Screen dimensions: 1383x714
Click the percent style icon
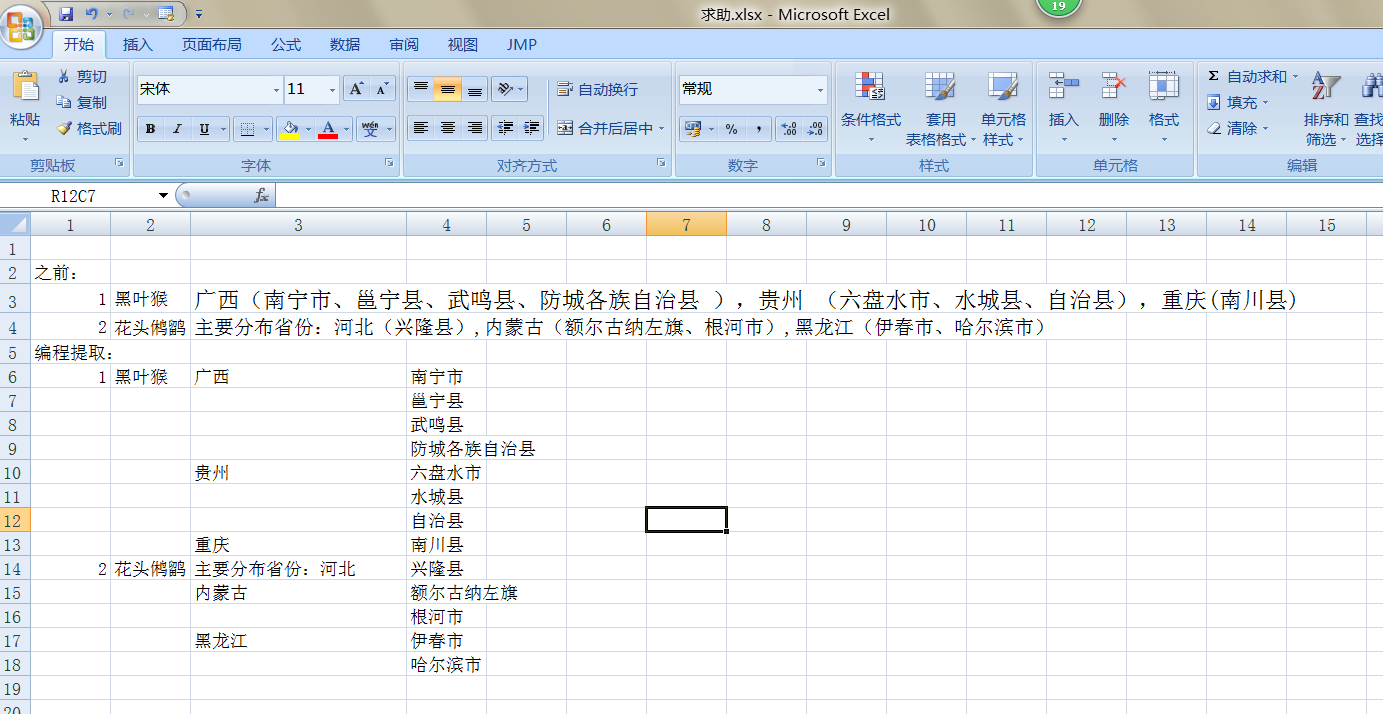point(731,129)
